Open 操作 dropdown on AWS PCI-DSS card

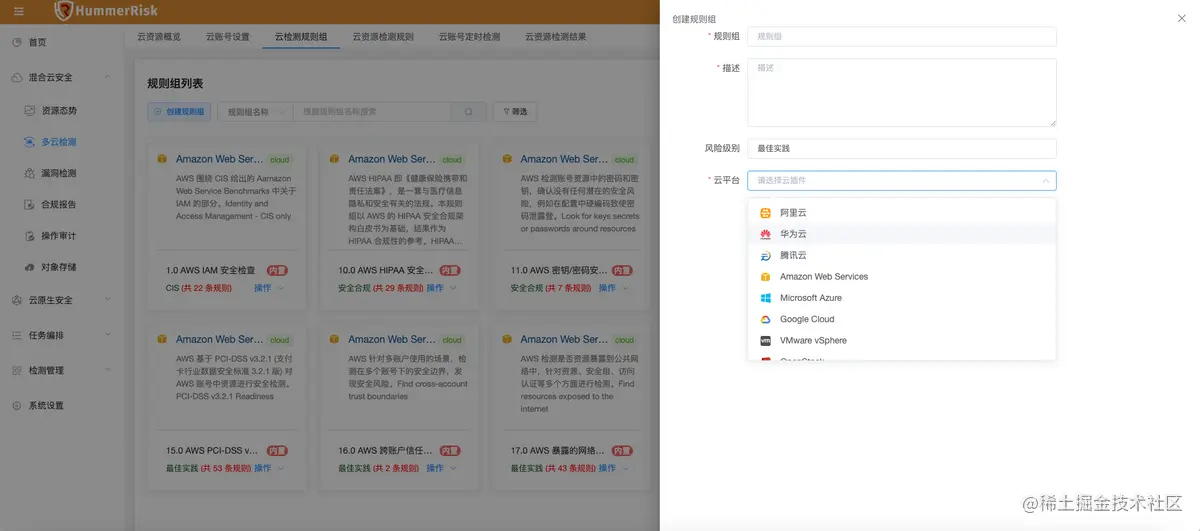pyautogui.click(x=267, y=468)
